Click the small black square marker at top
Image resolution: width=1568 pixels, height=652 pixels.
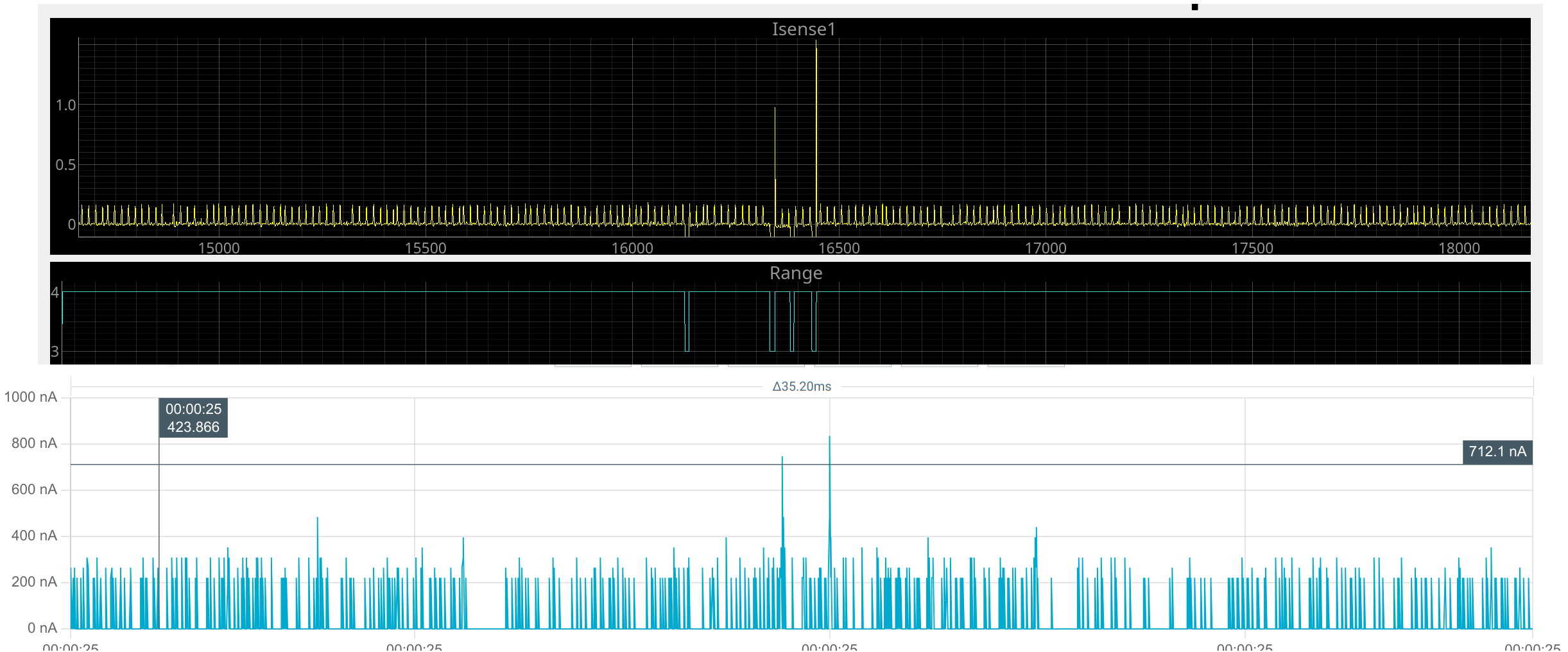(x=1194, y=7)
